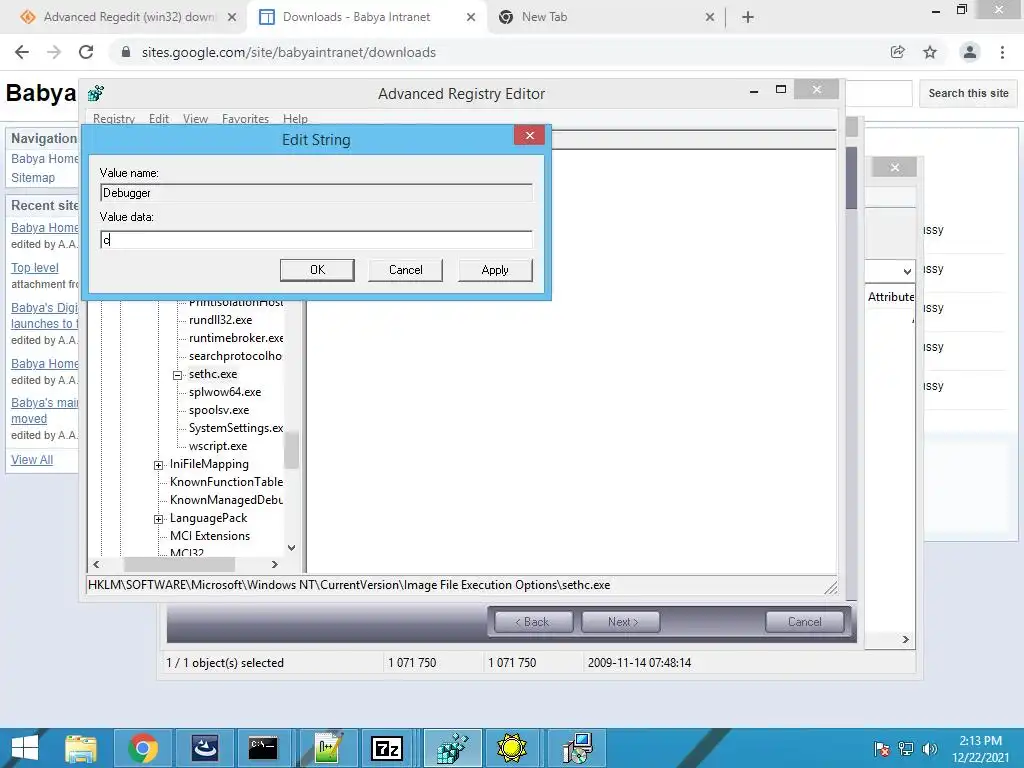Open the Chrome profile icon
The height and width of the screenshot is (768, 1024).
point(970,52)
